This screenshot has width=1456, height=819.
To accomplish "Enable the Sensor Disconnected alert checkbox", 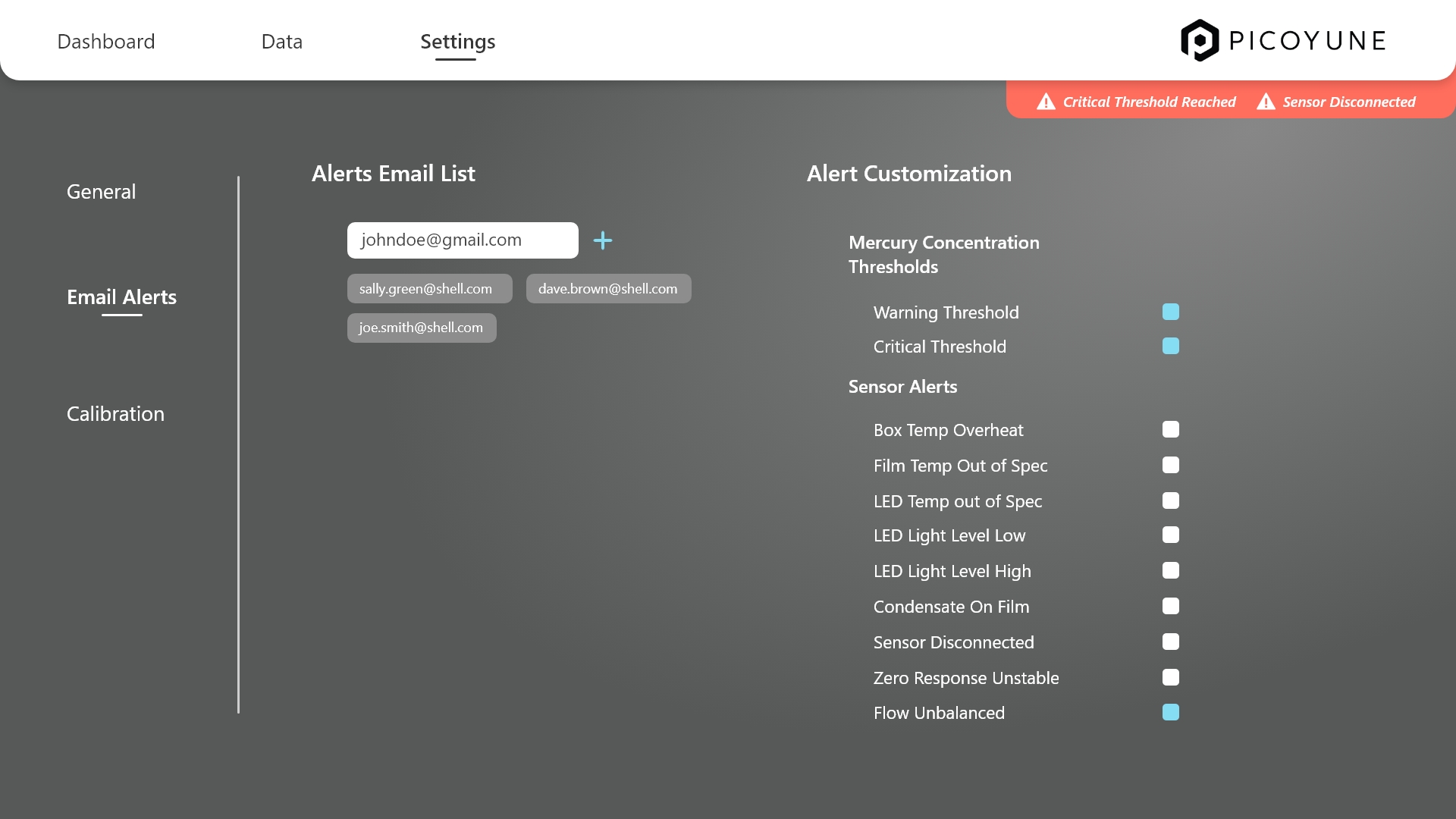I will coord(1170,642).
